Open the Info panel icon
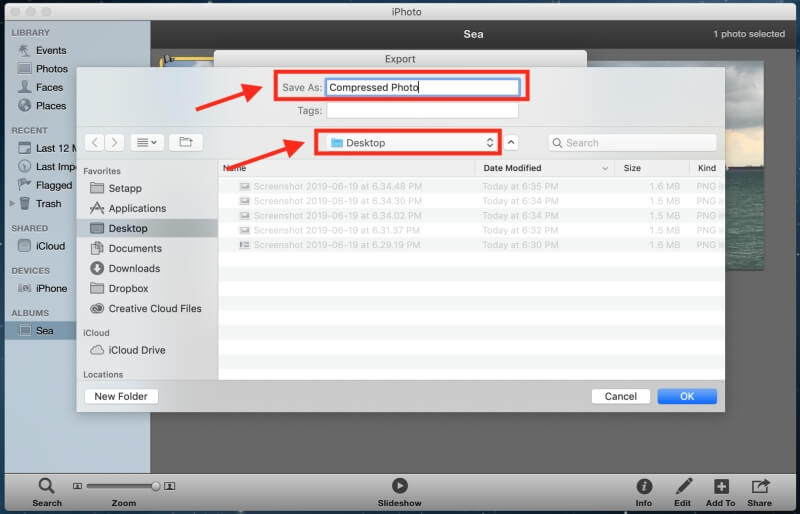The image size is (800, 514). click(x=644, y=486)
